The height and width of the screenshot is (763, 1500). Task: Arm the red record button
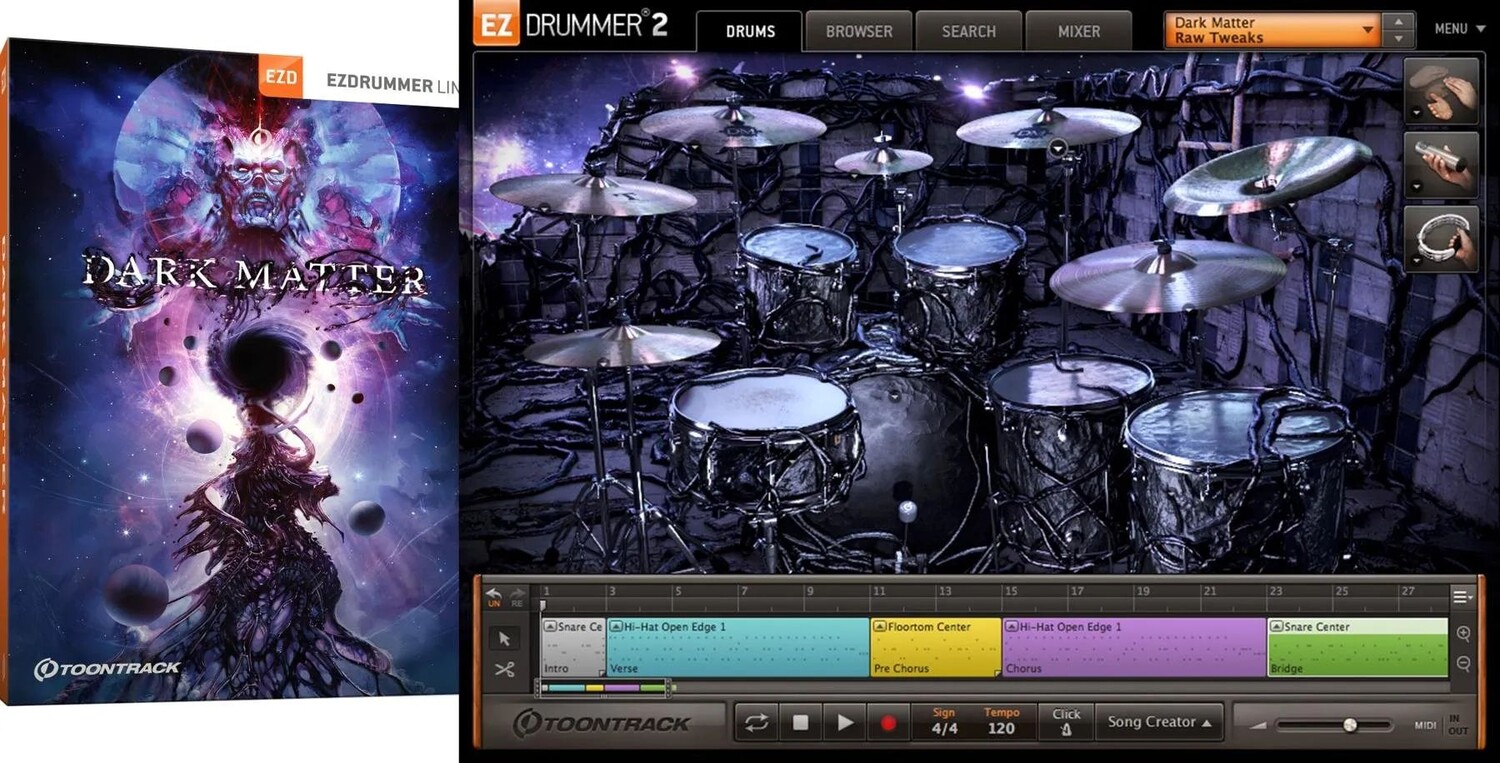888,723
